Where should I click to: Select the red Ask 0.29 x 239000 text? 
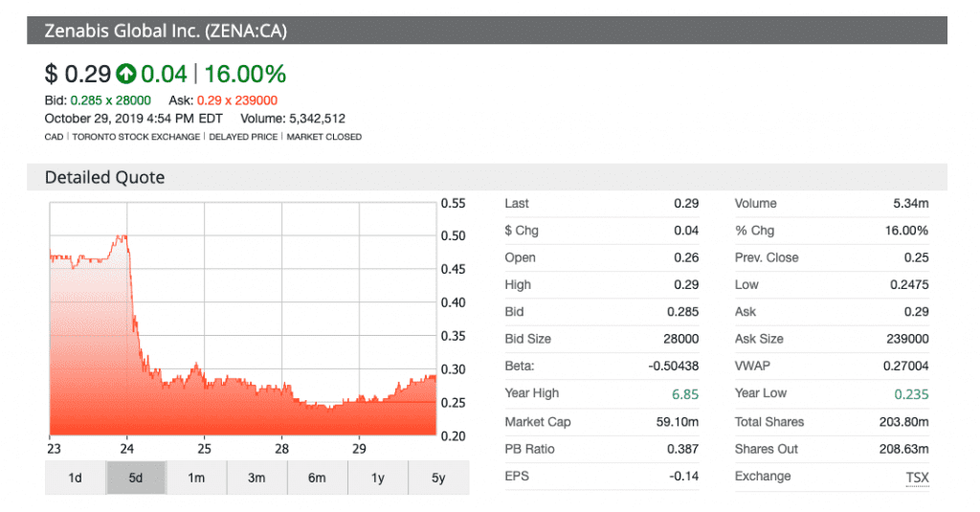pos(237,100)
